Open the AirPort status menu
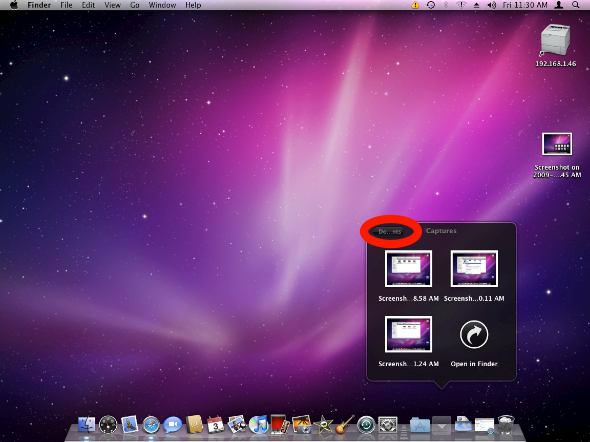Image resolution: width=590 pixels, height=442 pixels. click(461, 5)
